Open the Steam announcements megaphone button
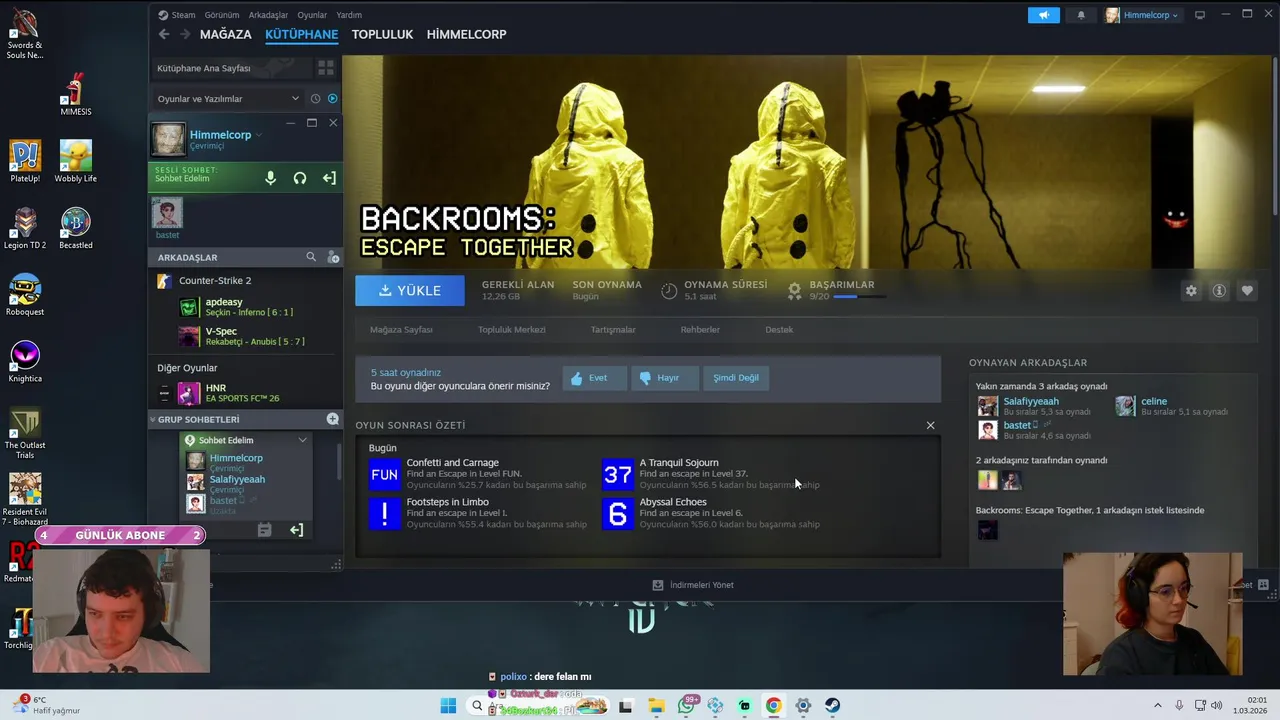Screen dimensions: 1280x720 pyautogui.click(x=1043, y=15)
